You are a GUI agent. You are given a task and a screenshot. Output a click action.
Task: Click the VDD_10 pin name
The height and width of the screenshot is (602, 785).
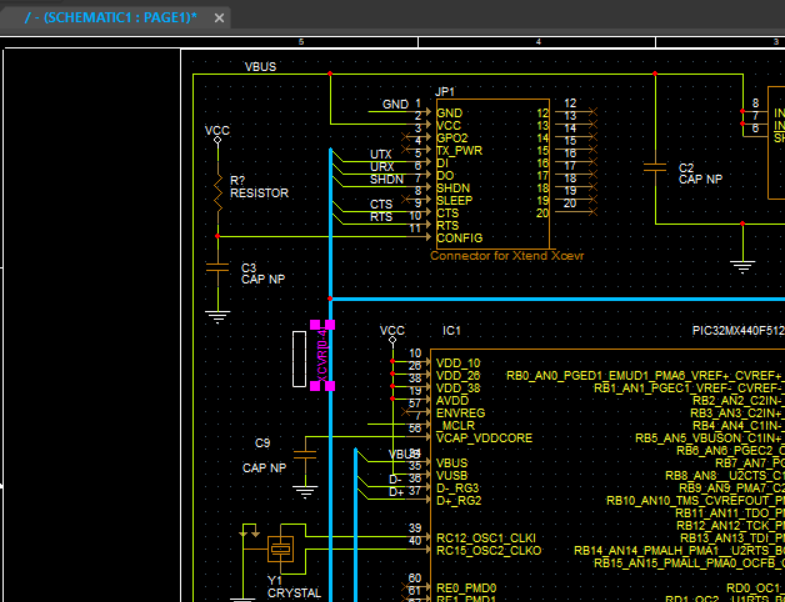(x=458, y=363)
